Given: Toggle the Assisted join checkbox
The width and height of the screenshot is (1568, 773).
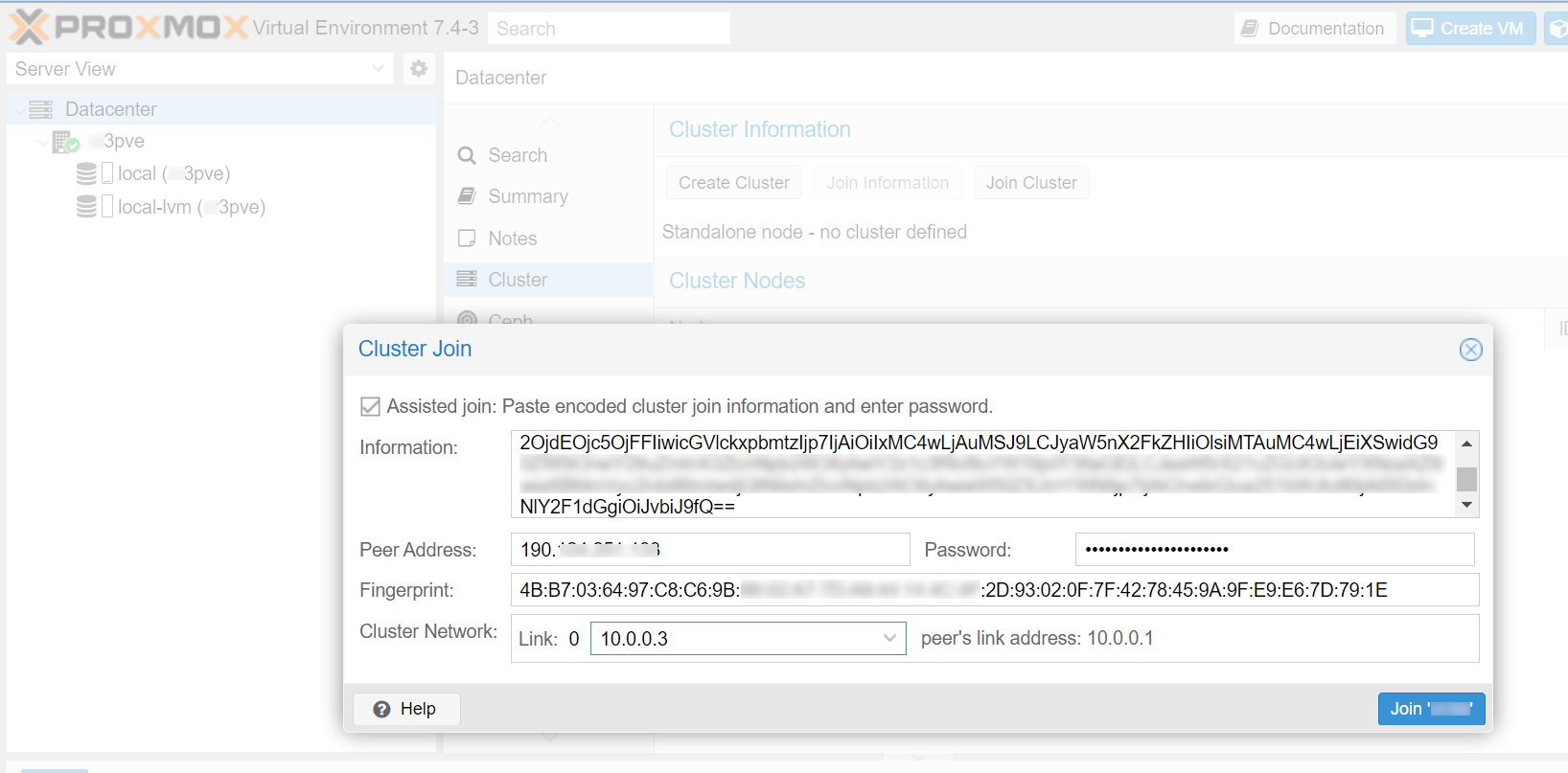Looking at the screenshot, I should click(370, 407).
